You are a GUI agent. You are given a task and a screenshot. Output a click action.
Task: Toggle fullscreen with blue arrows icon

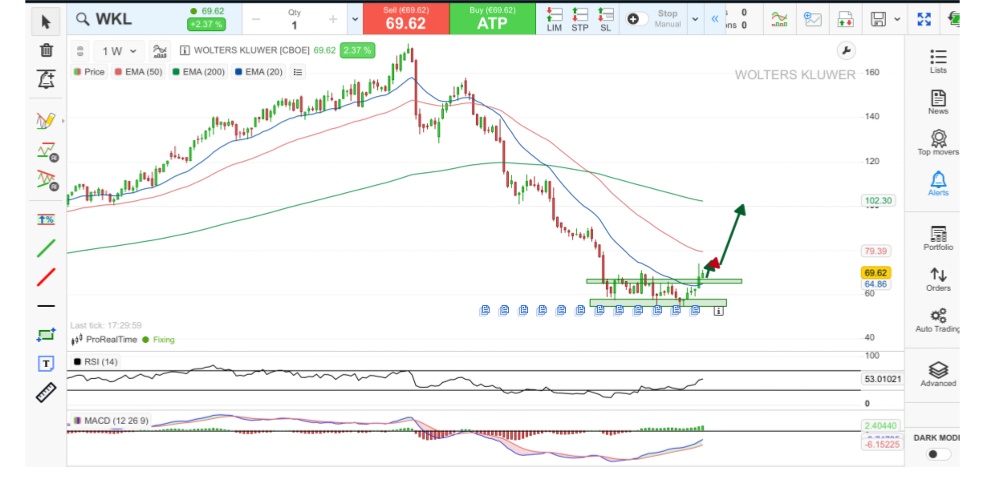pos(924,19)
